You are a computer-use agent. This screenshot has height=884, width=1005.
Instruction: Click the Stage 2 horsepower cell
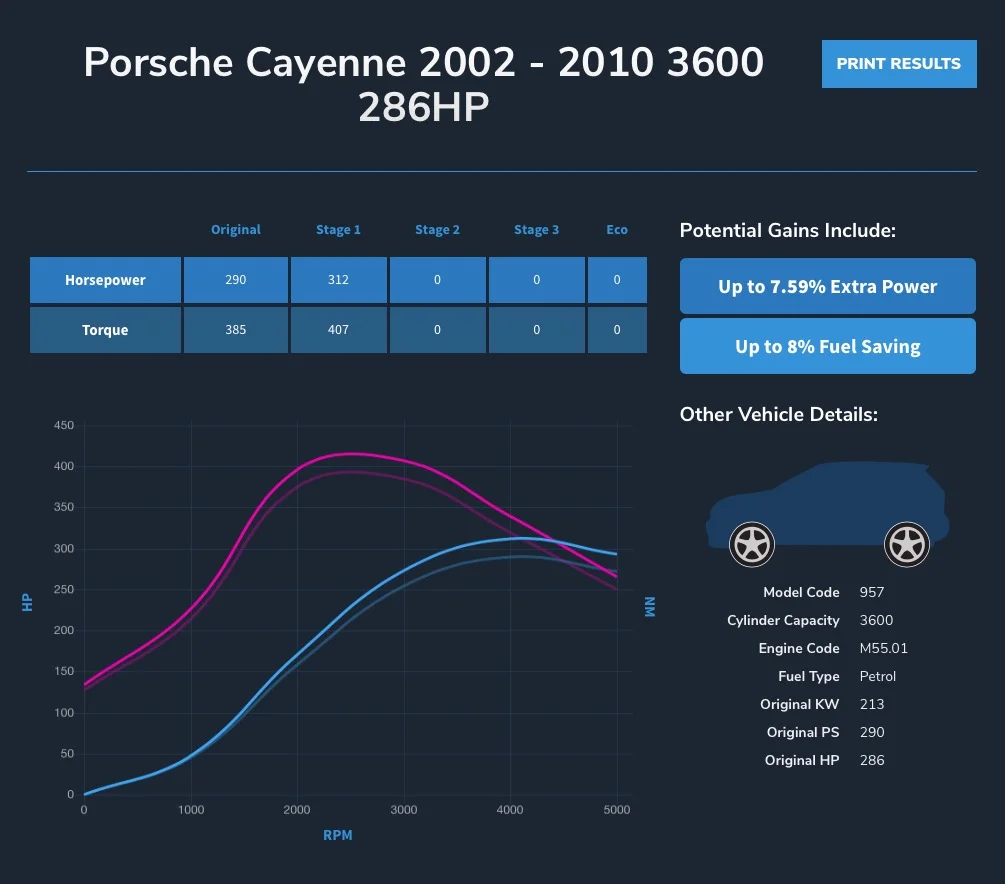pyautogui.click(x=437, y=280)
